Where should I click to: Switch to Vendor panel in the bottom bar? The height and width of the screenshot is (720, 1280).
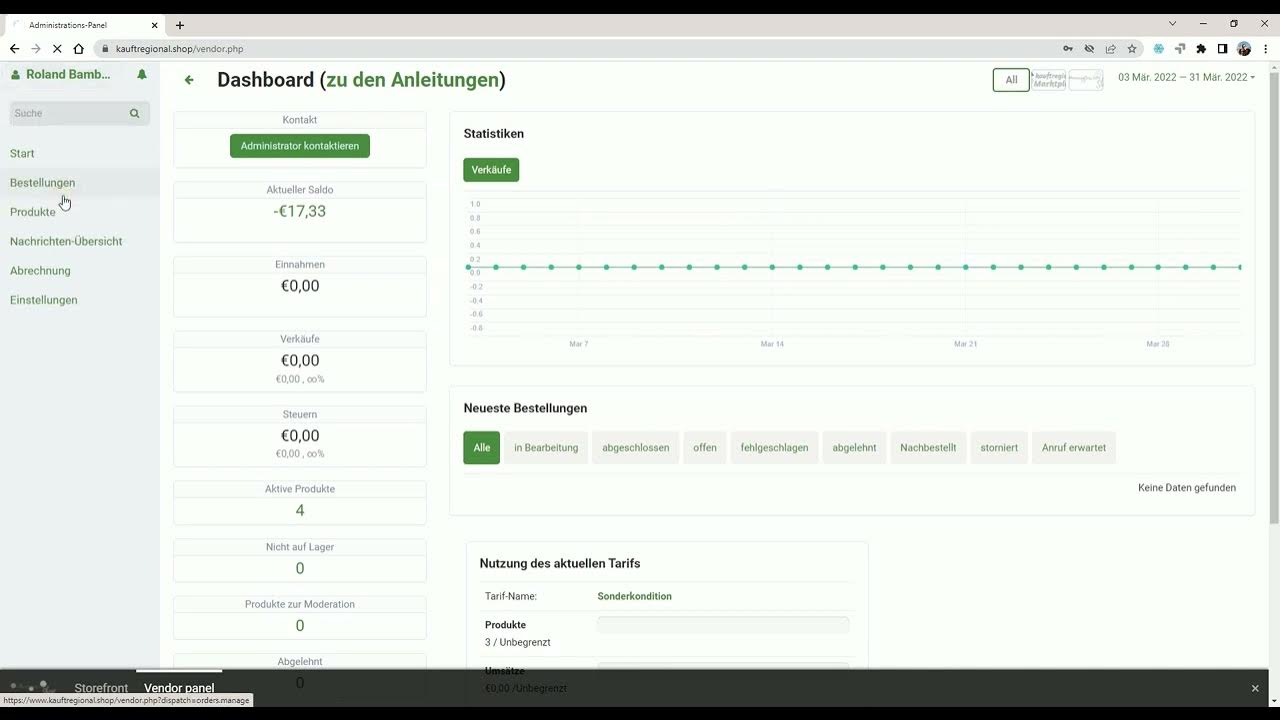point(179,688)
